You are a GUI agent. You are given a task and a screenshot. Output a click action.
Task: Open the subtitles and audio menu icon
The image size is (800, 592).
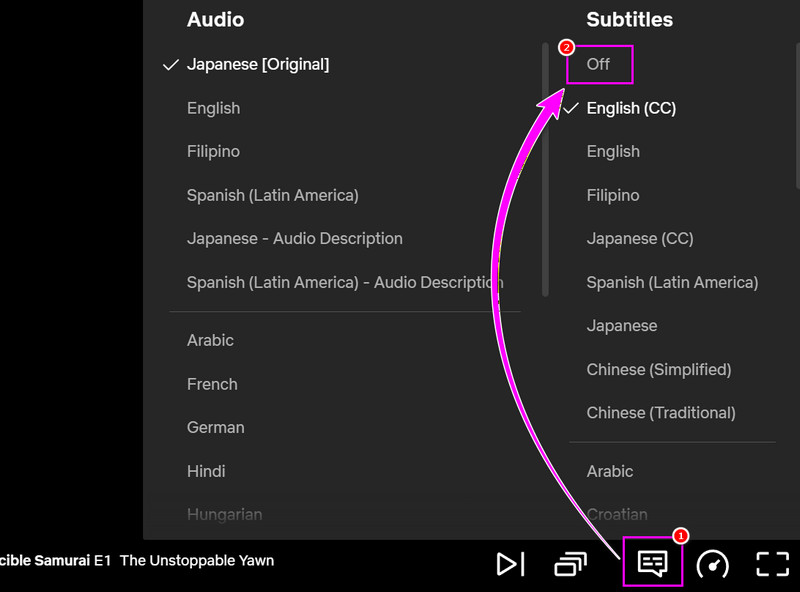[x=651, y=563]
